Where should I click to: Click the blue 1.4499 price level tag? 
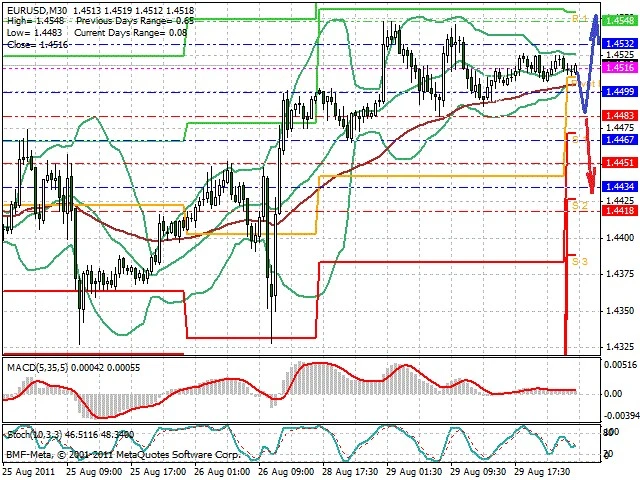pyautogui.click(x=621, y=91)
